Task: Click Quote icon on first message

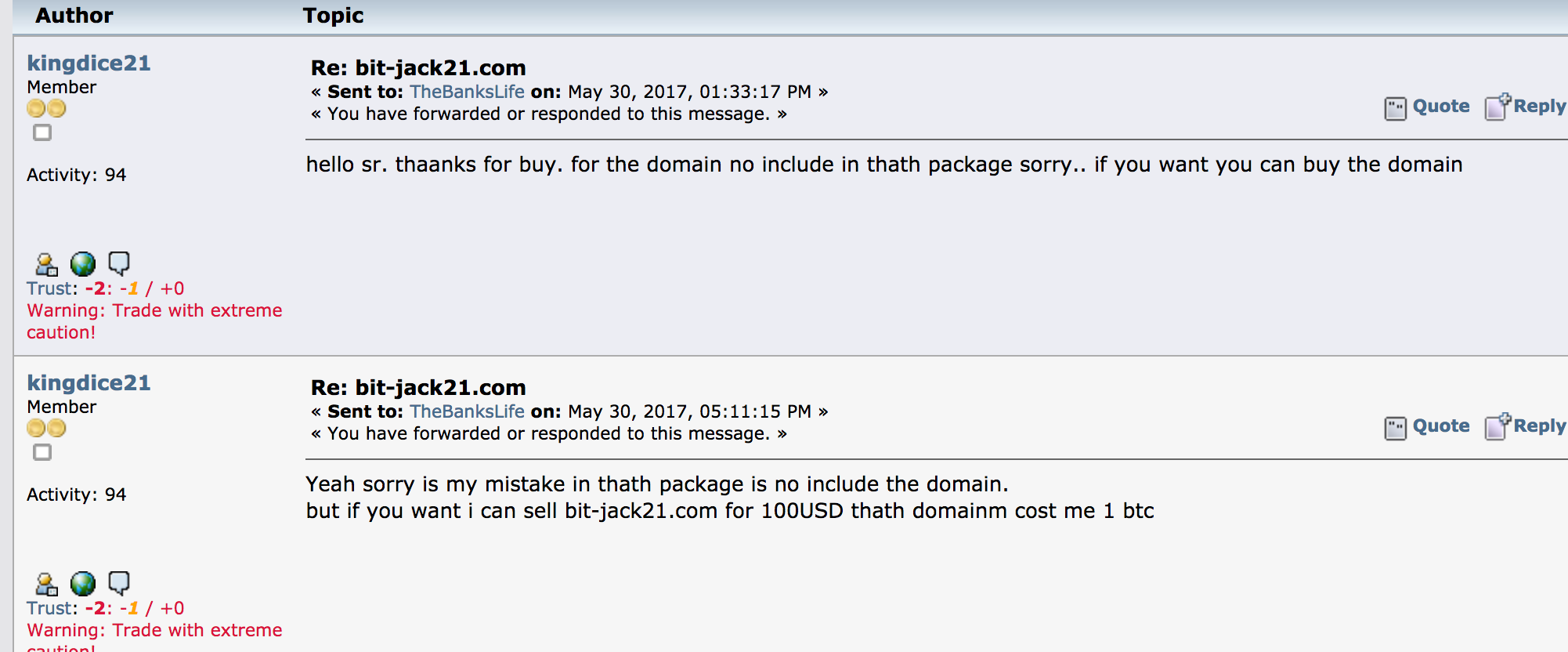Action: [1396, 108]
